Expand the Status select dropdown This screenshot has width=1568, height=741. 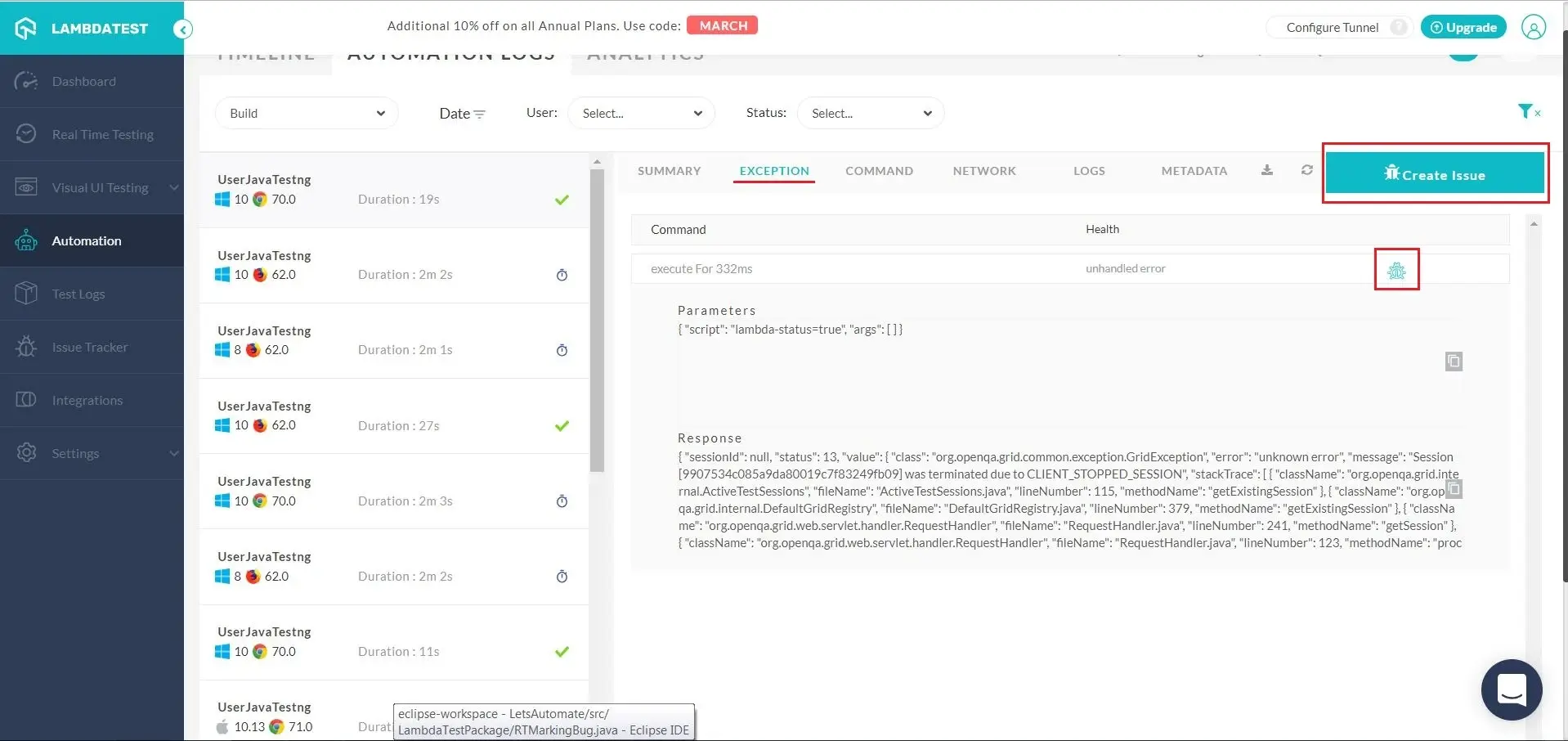click(x=870, y=114)
